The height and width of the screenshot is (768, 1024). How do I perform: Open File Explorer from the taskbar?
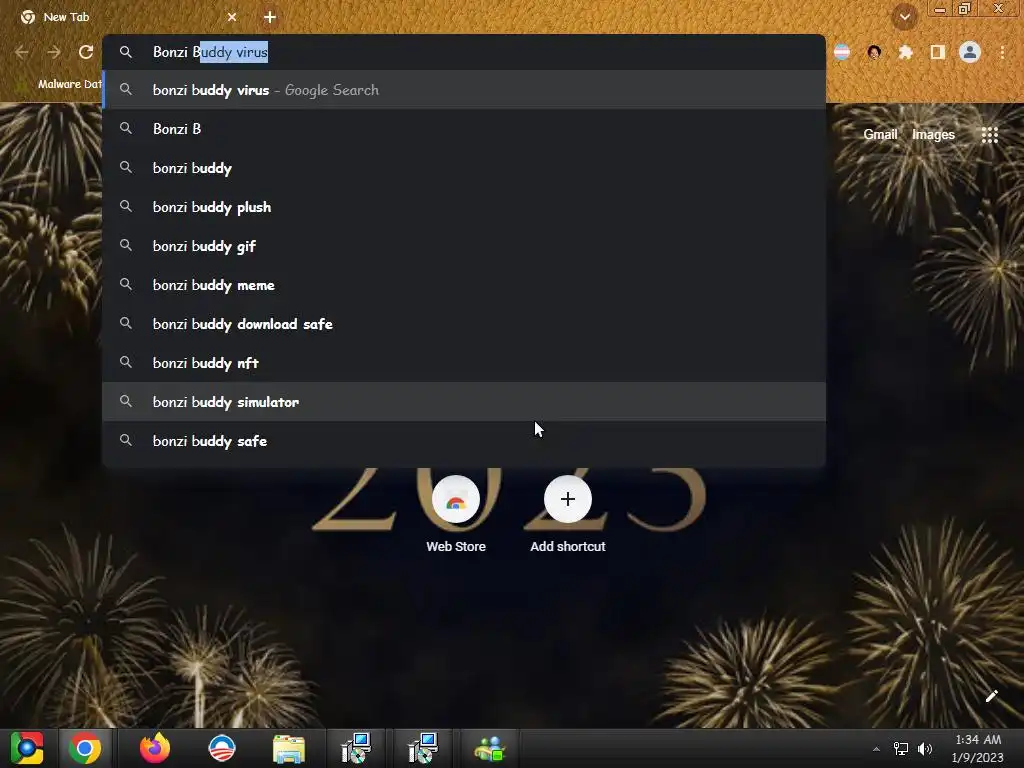pos(289,749)
